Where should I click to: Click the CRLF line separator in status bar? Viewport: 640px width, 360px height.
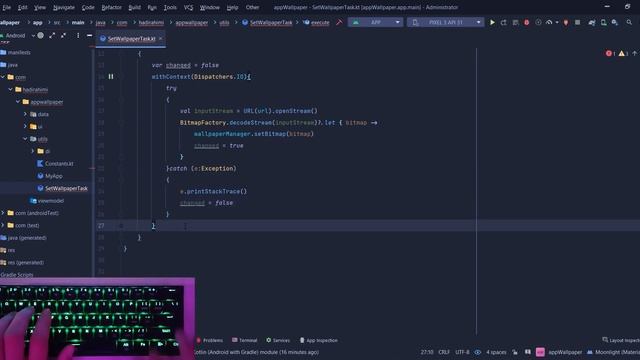click(444, 352)
